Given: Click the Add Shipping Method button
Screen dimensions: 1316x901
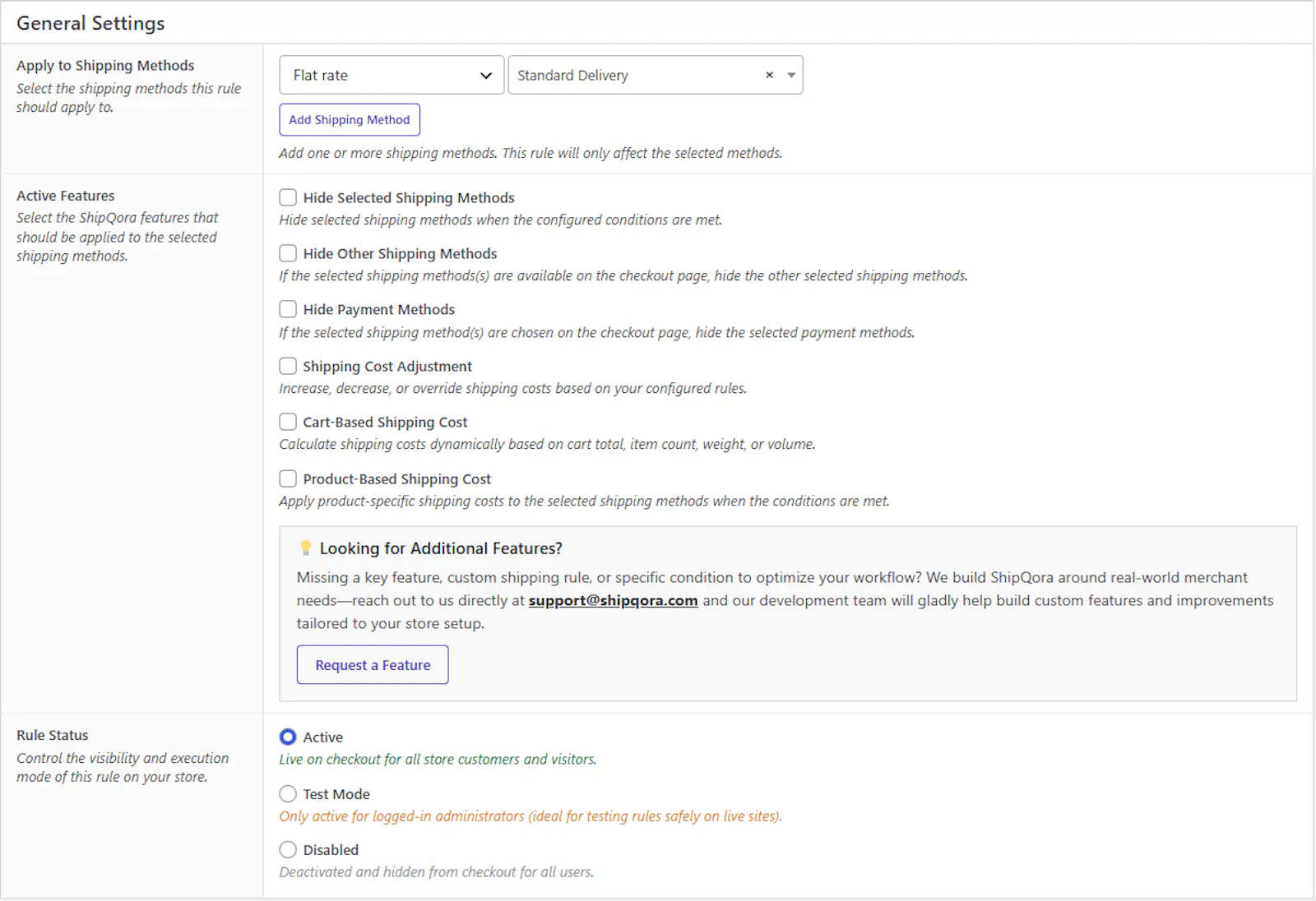Looking at the screenshot, I should [350, 120].
